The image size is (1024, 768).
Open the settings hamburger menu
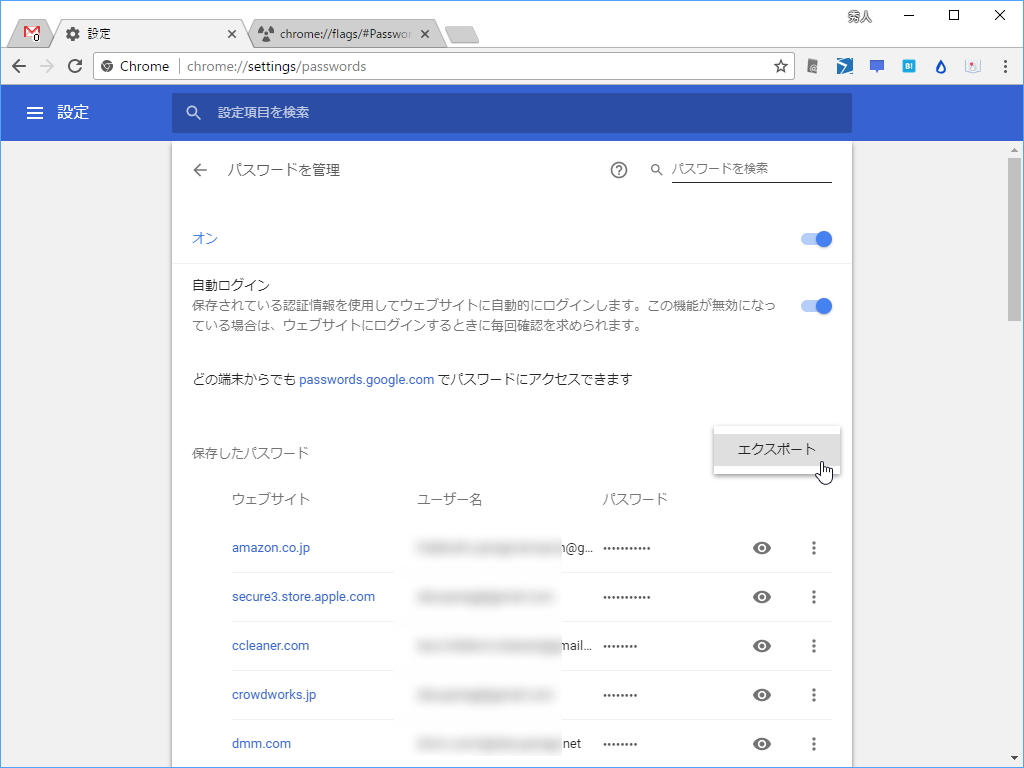coord(35,113)
